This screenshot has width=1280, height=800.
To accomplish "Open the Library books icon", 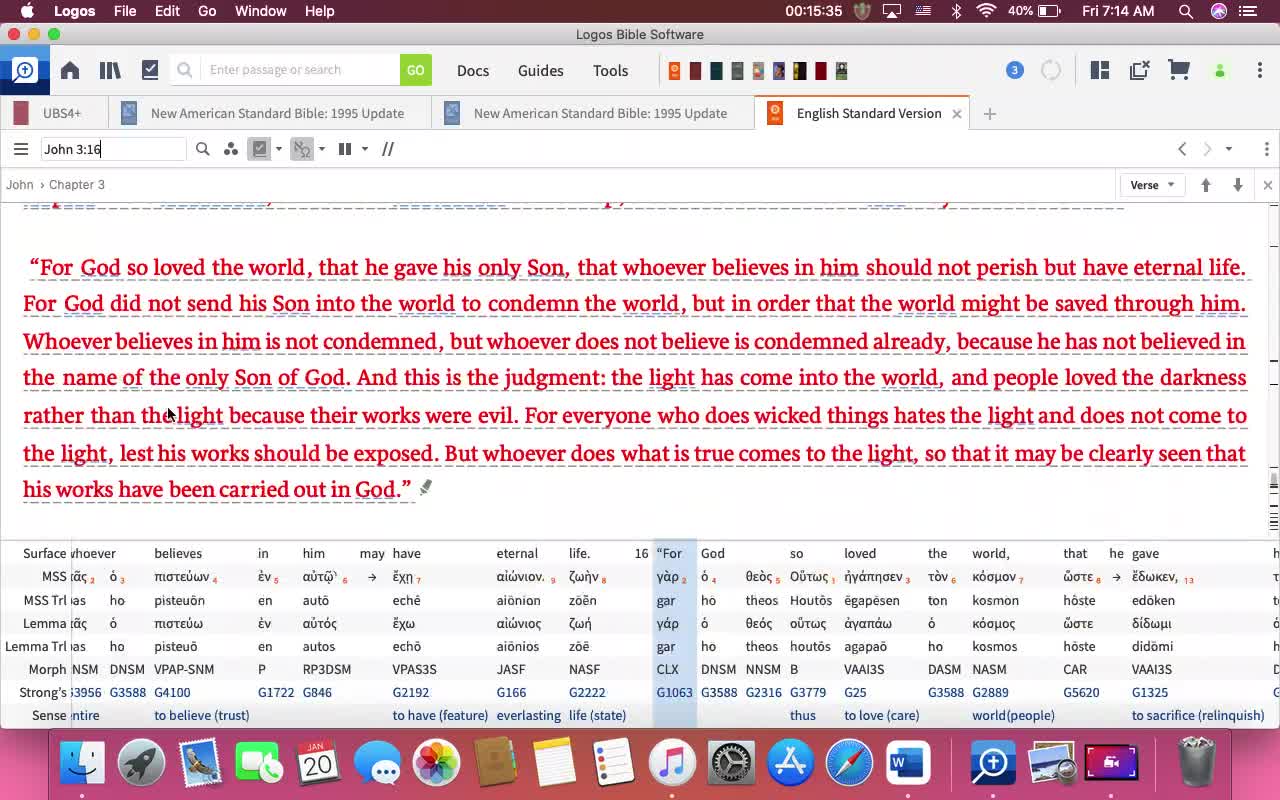I will [110, 70].
